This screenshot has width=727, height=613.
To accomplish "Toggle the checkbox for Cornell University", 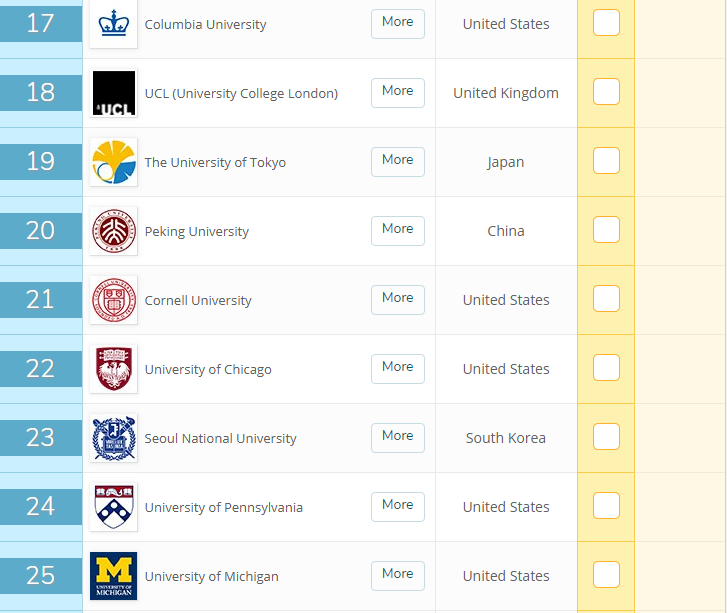I will [x=606, y=299].
